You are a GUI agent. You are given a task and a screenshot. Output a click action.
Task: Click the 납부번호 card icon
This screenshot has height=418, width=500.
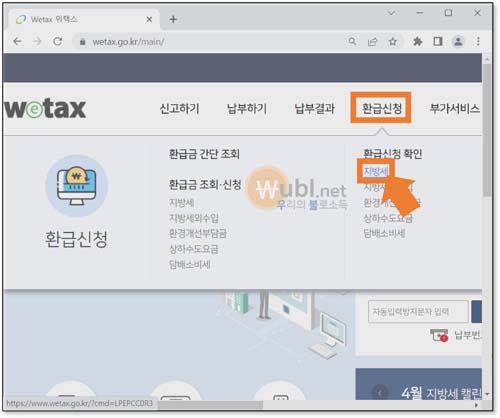point(439,335)
